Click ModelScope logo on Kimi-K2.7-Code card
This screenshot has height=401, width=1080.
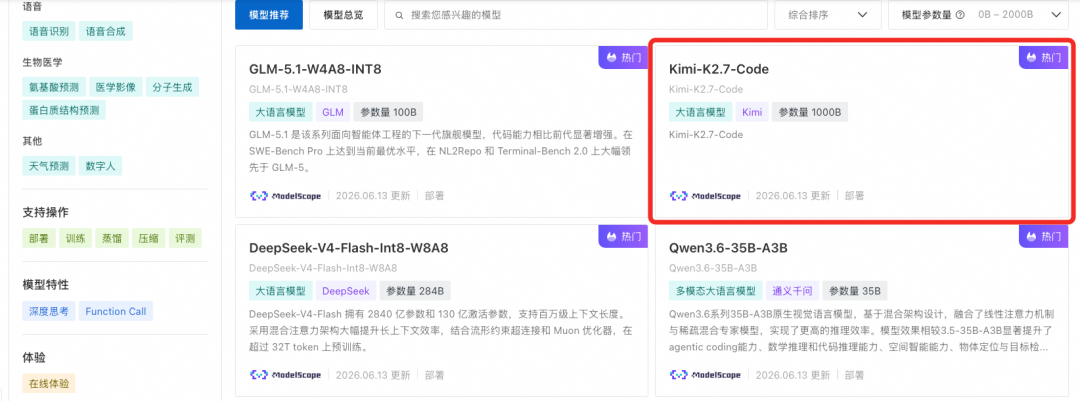[705, 196]
